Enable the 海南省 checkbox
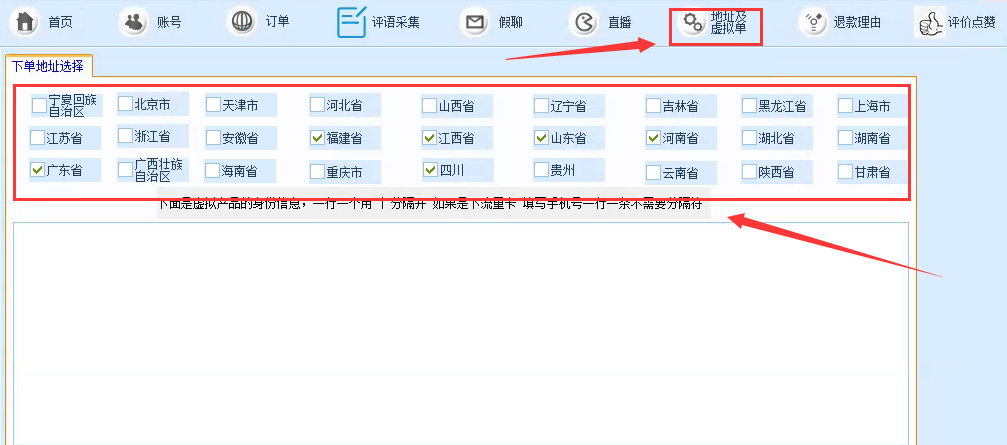The height and width of the screenshot is (445, 1007). pyautogui.click(x=212, y=171)
